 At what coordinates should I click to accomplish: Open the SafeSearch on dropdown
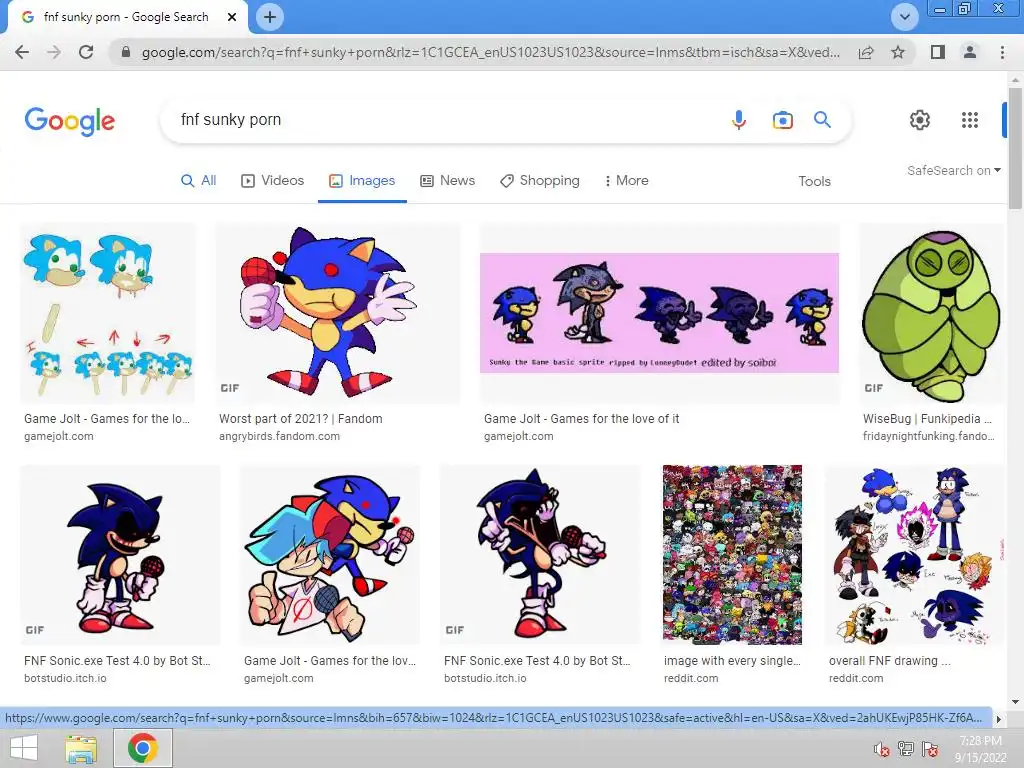[953, 170]
